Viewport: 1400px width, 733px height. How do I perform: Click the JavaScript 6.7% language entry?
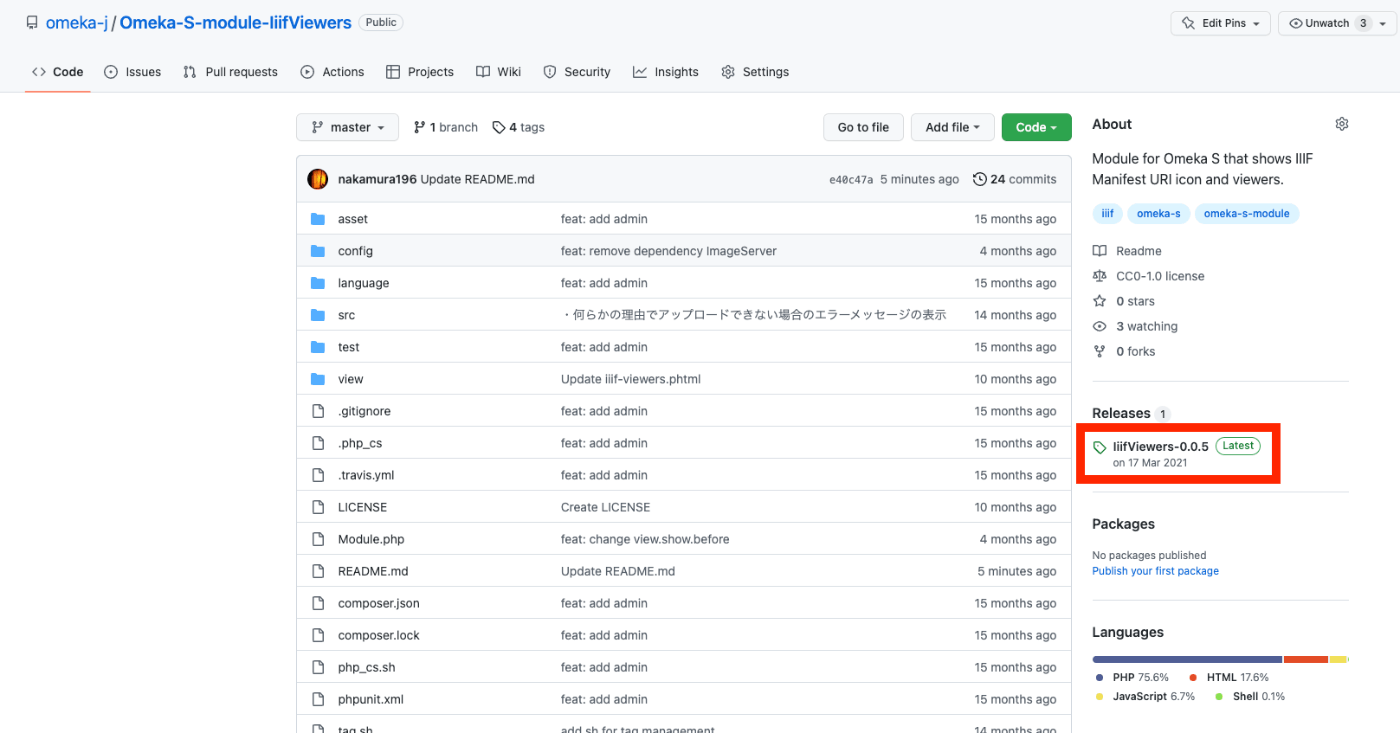1145,696
